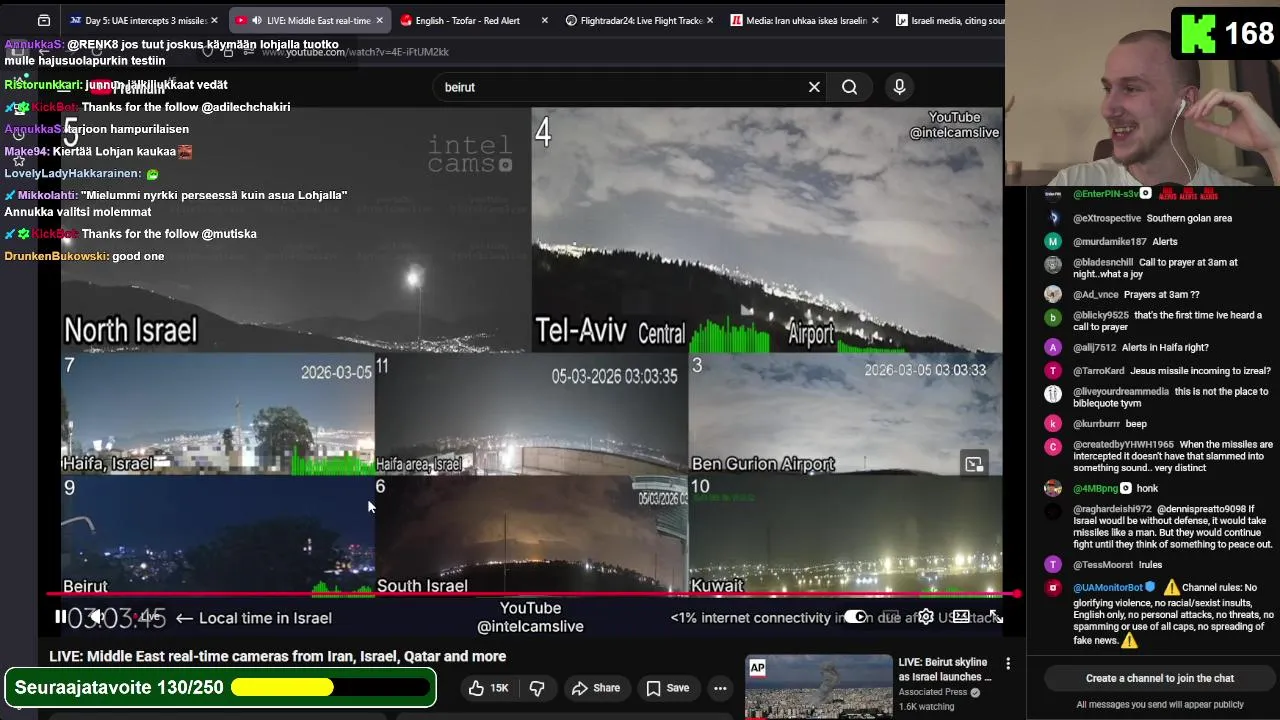Open the player settings gear
1280x720 pixels.
point(926,617)
